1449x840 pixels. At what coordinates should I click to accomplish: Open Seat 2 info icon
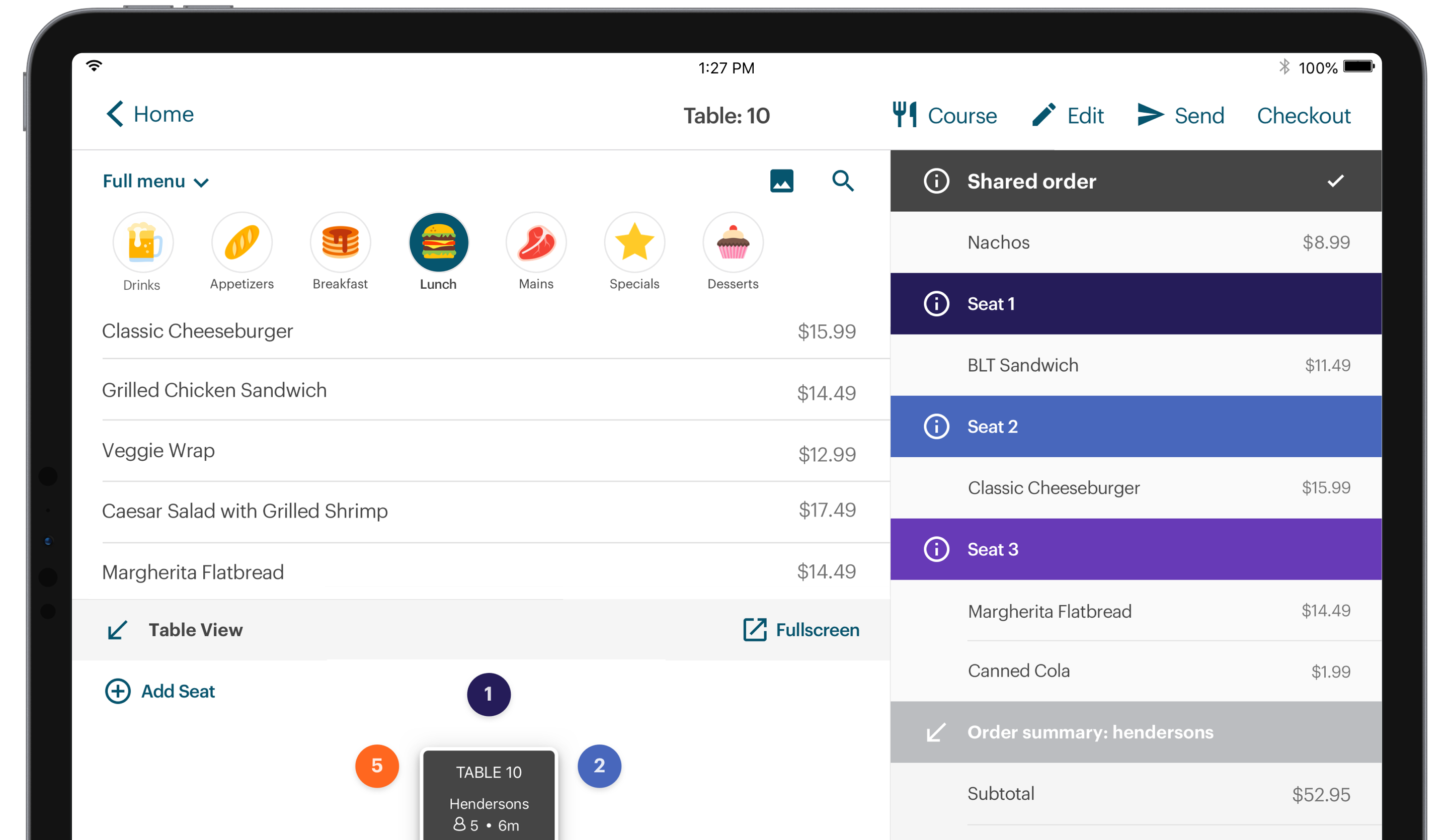pyautogui.click(x=936, y=427)
